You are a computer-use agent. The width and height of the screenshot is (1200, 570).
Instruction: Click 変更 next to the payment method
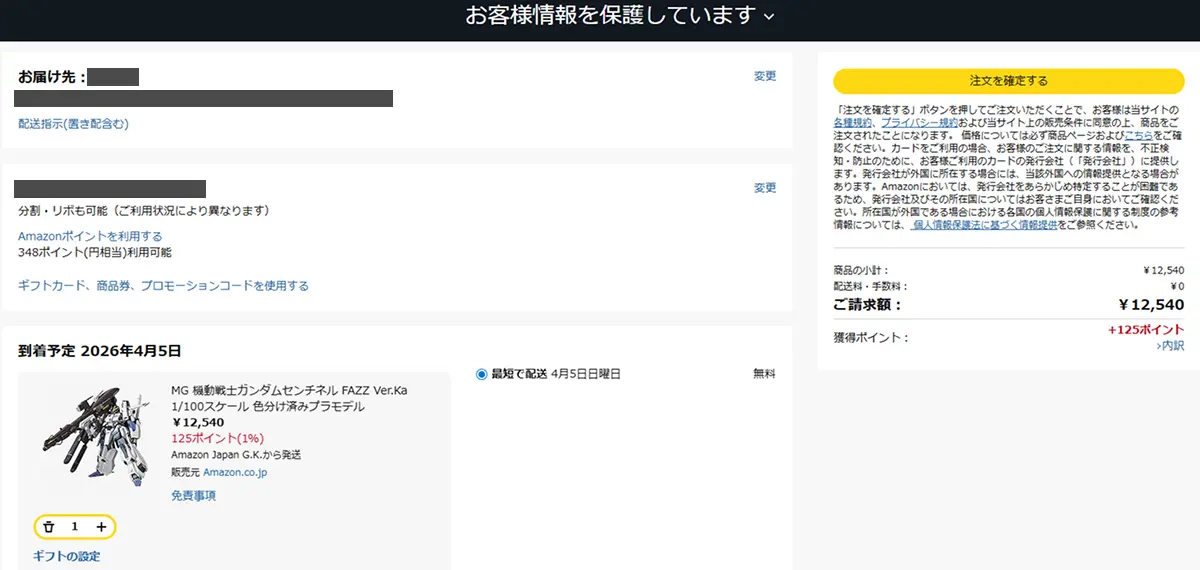click(765, 188)
